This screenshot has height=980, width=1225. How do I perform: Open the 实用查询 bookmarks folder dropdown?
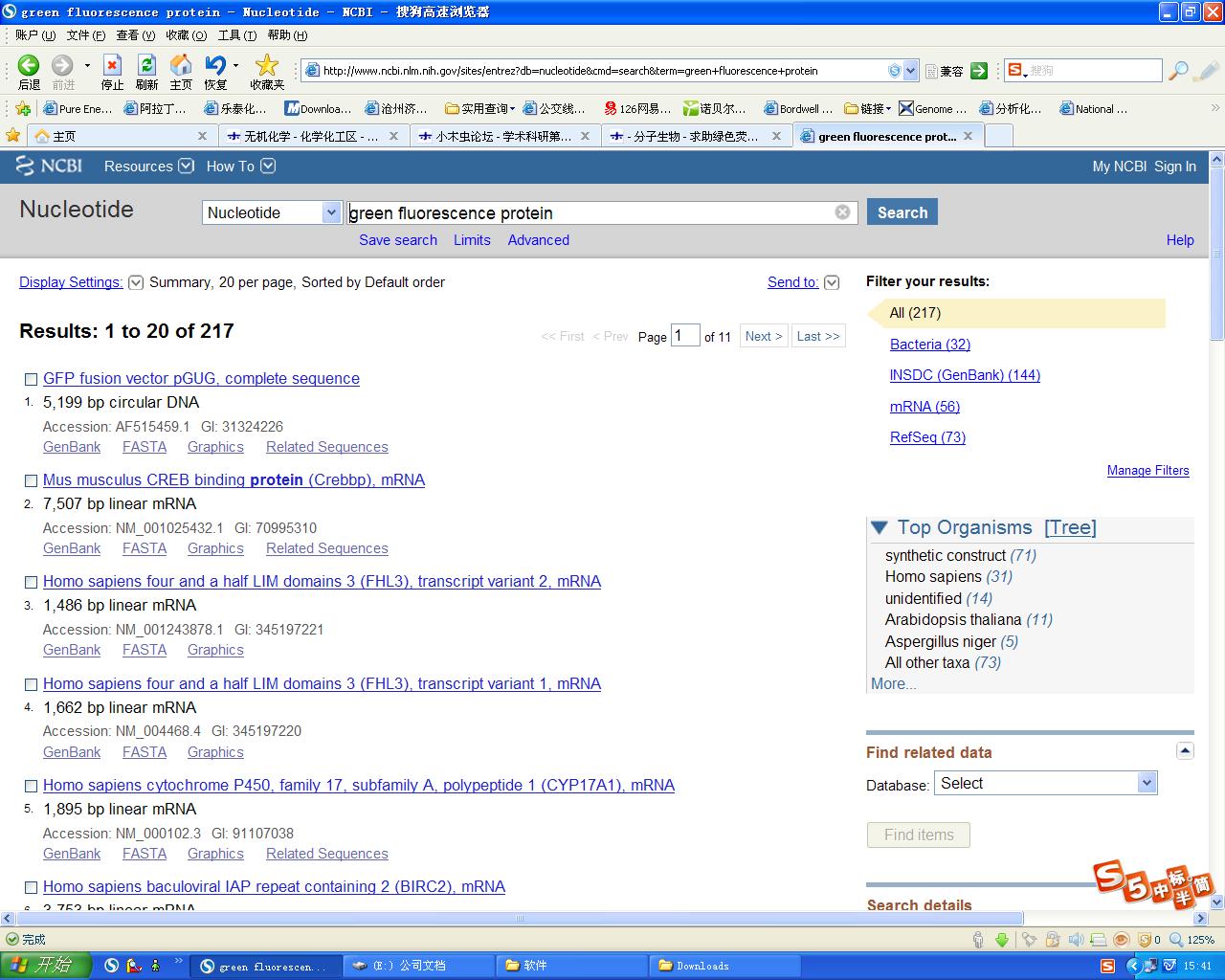pyautogui.click(x=512, y=109)
